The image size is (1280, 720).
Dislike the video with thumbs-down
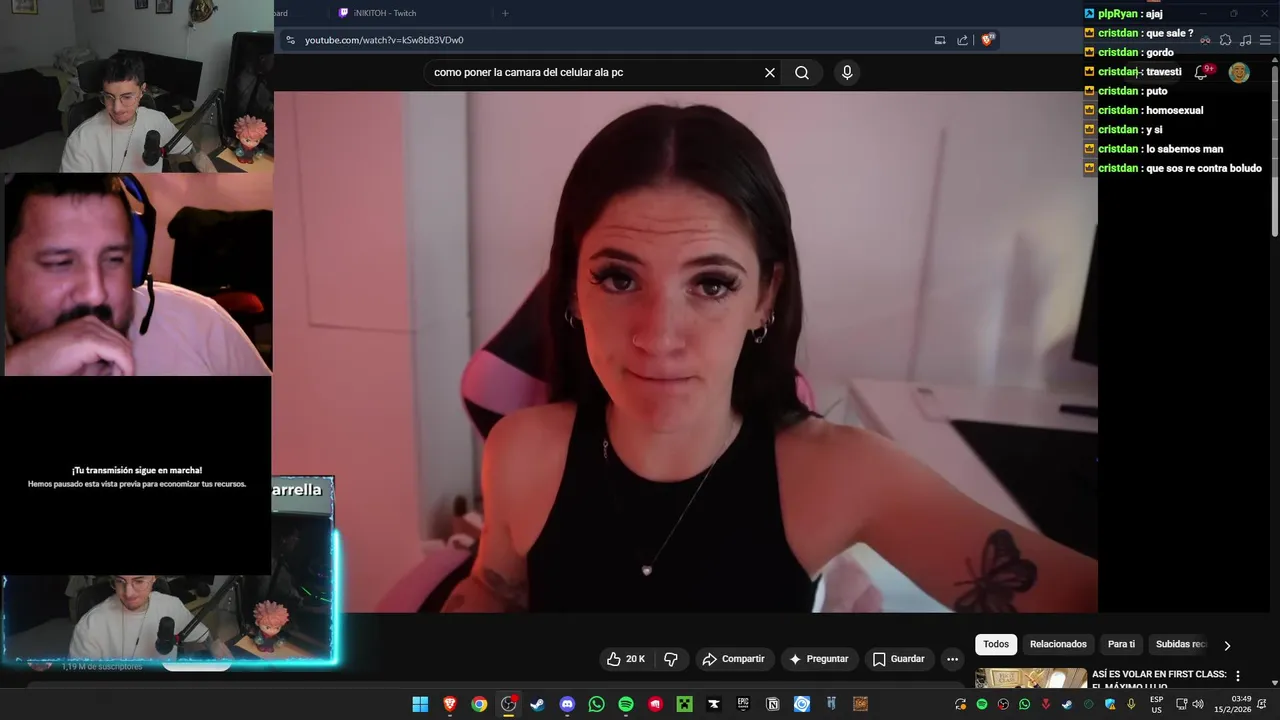[x=671, y=659]
